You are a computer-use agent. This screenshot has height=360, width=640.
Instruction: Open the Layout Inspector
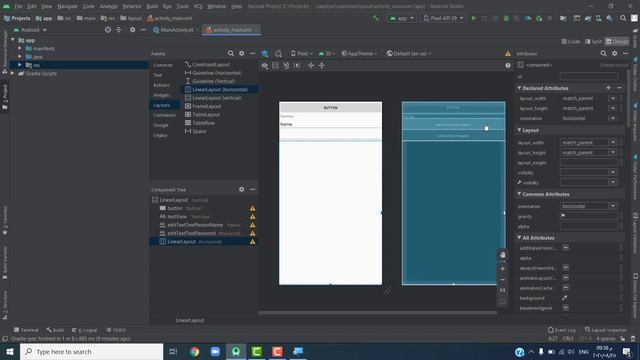point(605,330)
